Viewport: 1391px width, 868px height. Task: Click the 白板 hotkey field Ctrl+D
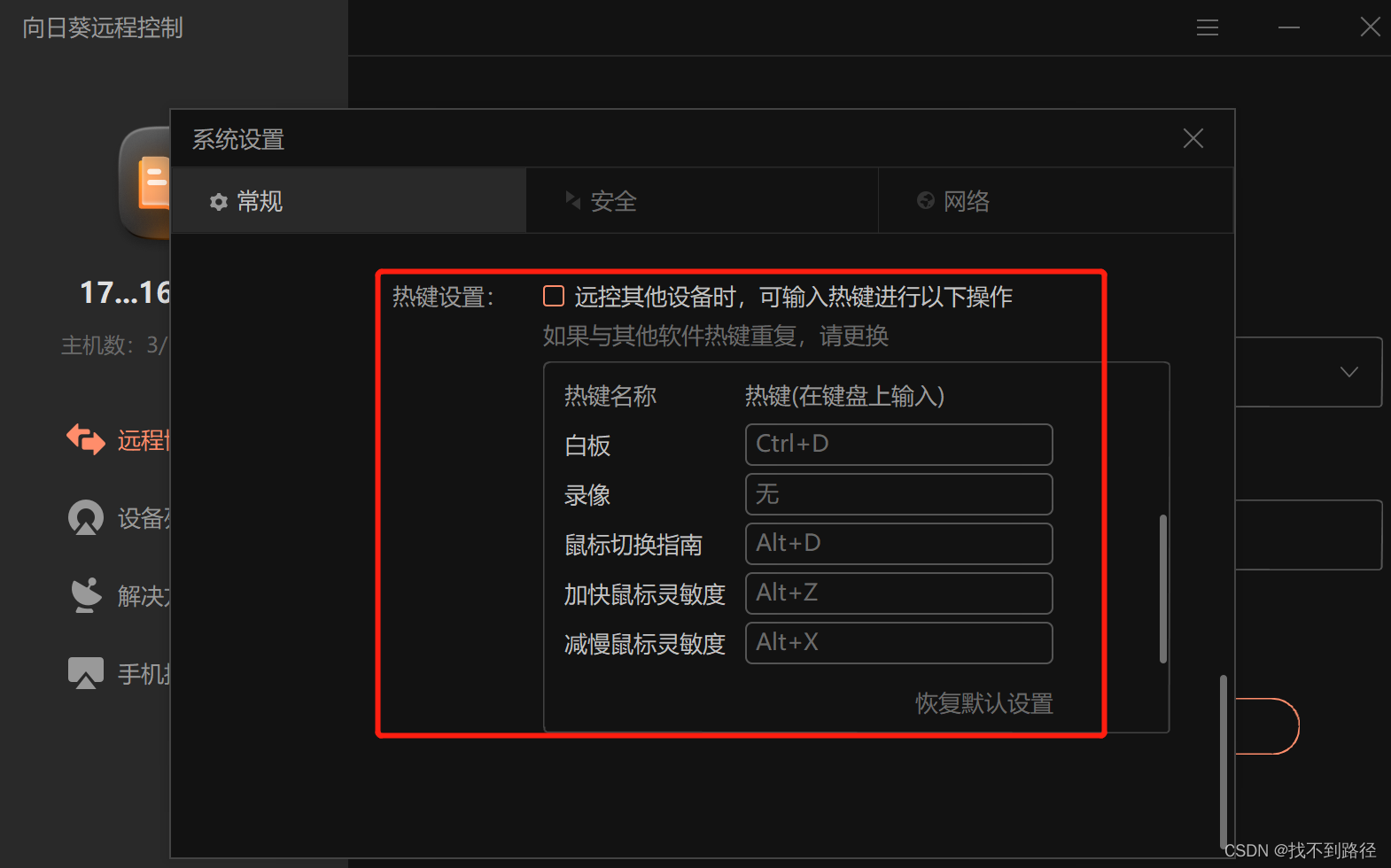click(x=898, y=445)
